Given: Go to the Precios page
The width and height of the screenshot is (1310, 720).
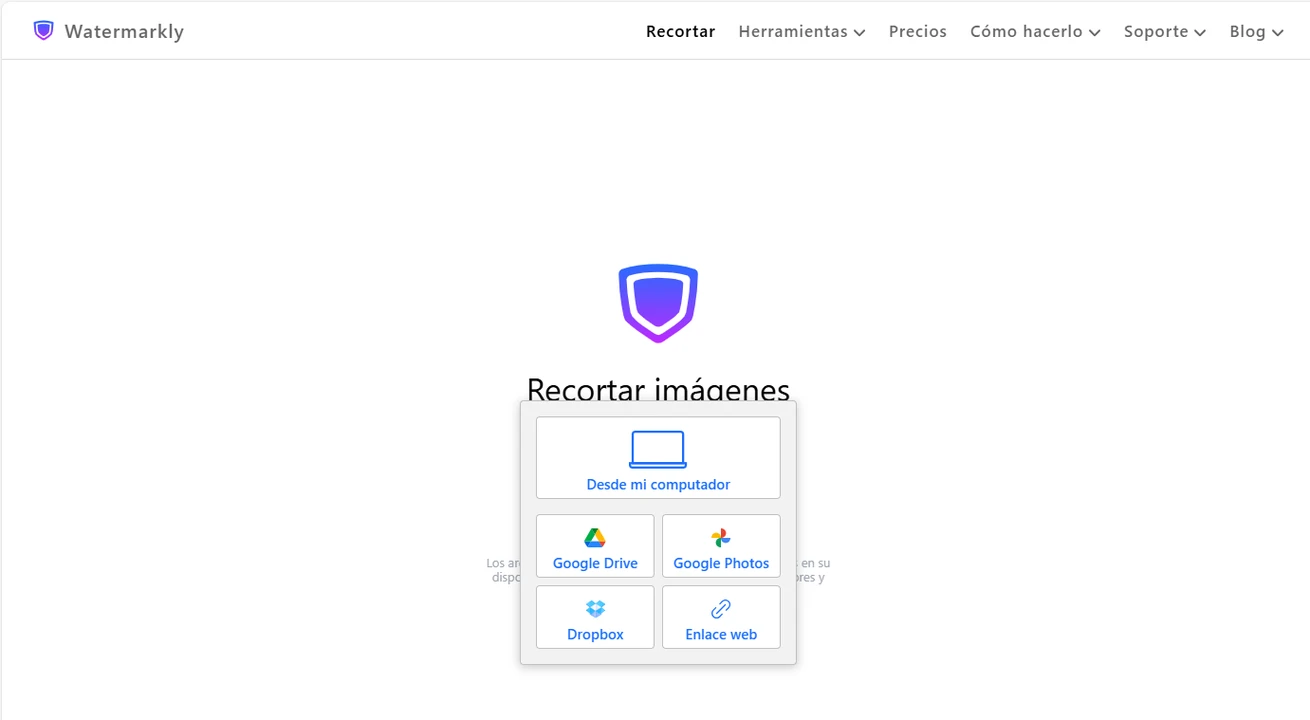Looking at the screenshot, I should coord(917,32).
